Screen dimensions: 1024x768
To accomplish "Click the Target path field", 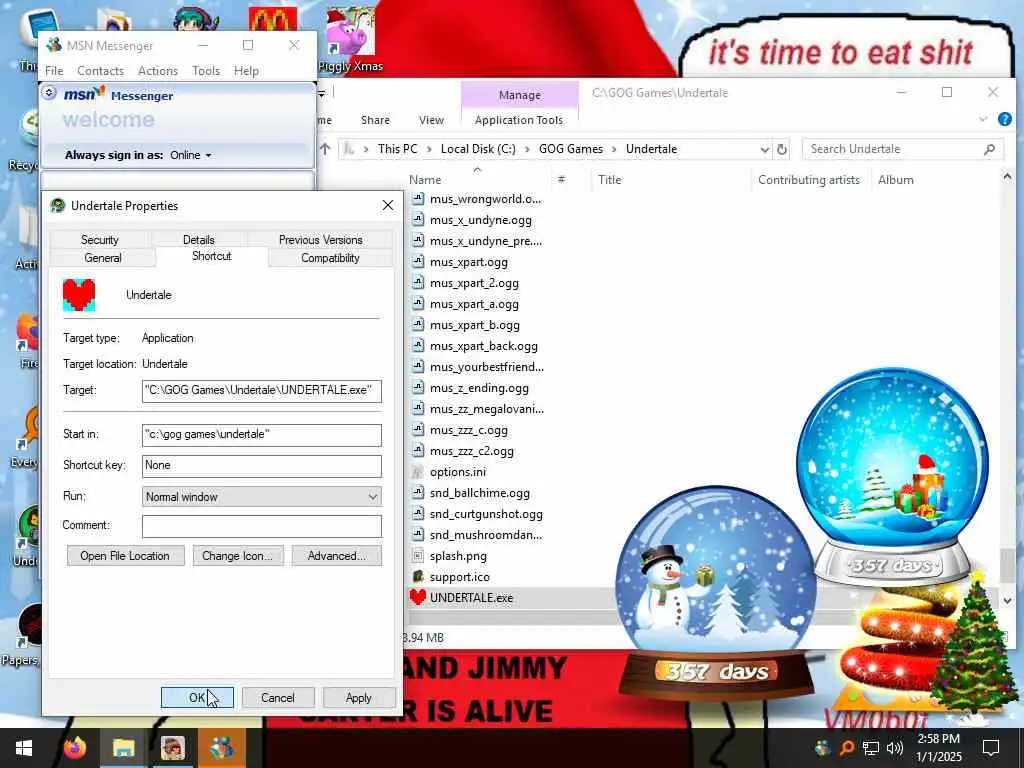I will (261, 391).
